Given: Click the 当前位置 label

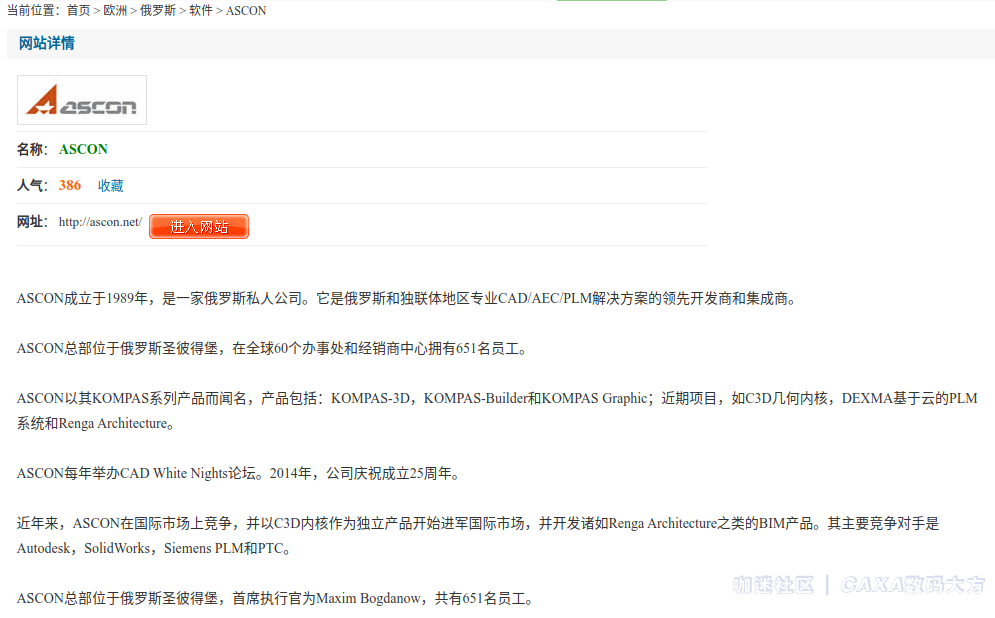Looking at the screenshot, I should point(33,10).
